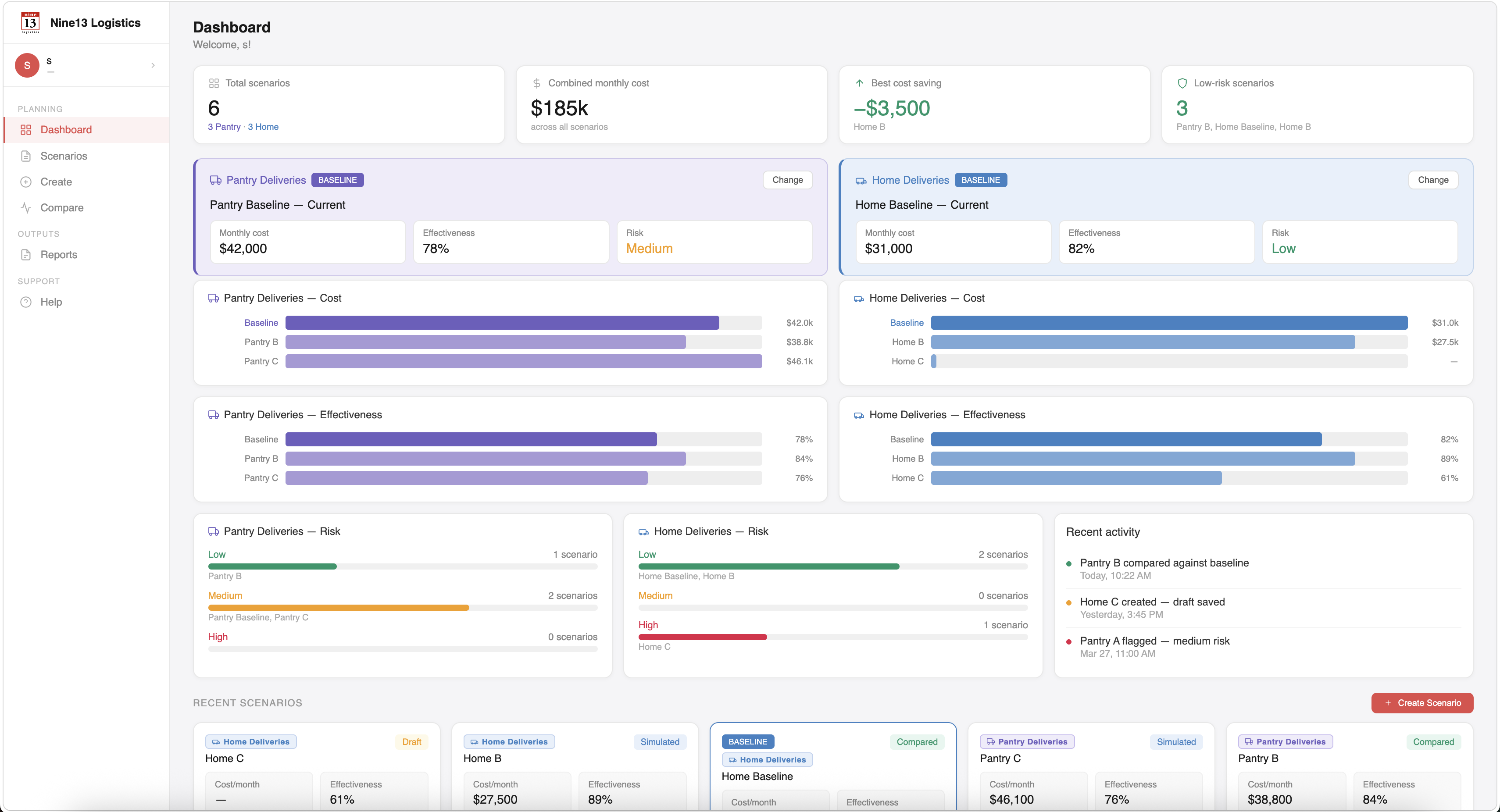
Task: Click 'Pantry A flagged — medium risk' activity
Action: (x=1155, y=641)
